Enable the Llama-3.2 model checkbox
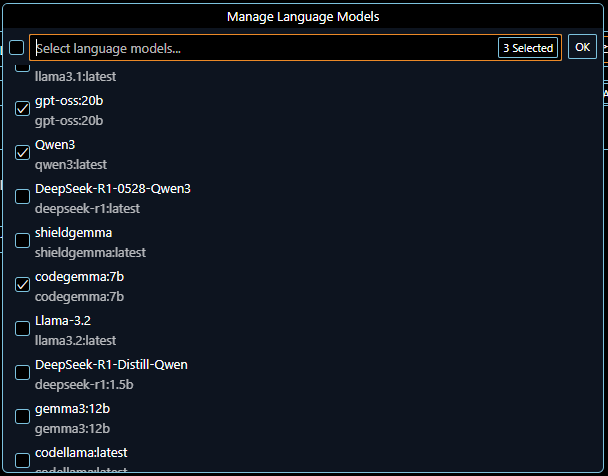Screen dimensions: 608x476 pyautogui.click(x=22, y=328)
